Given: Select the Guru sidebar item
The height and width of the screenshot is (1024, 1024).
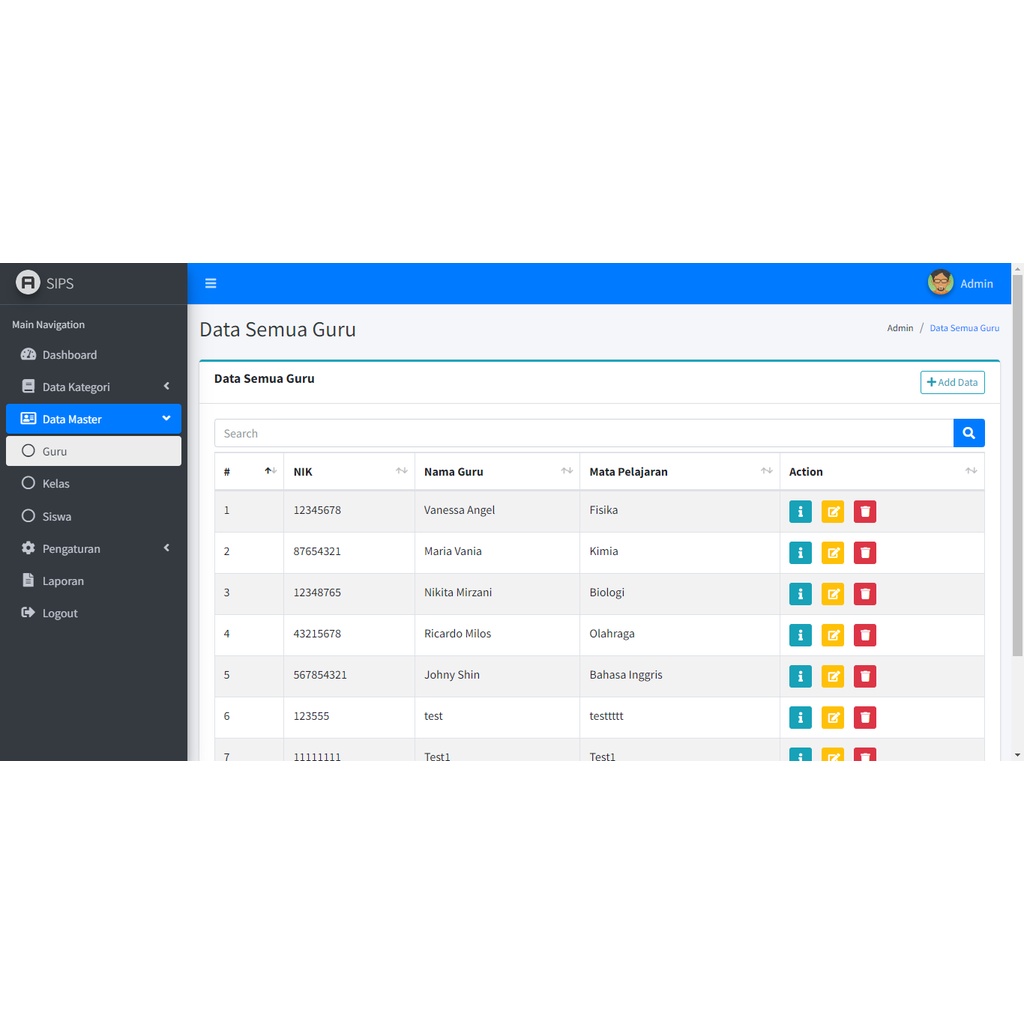Looking at the screenshot, I should tap(93, 451).
